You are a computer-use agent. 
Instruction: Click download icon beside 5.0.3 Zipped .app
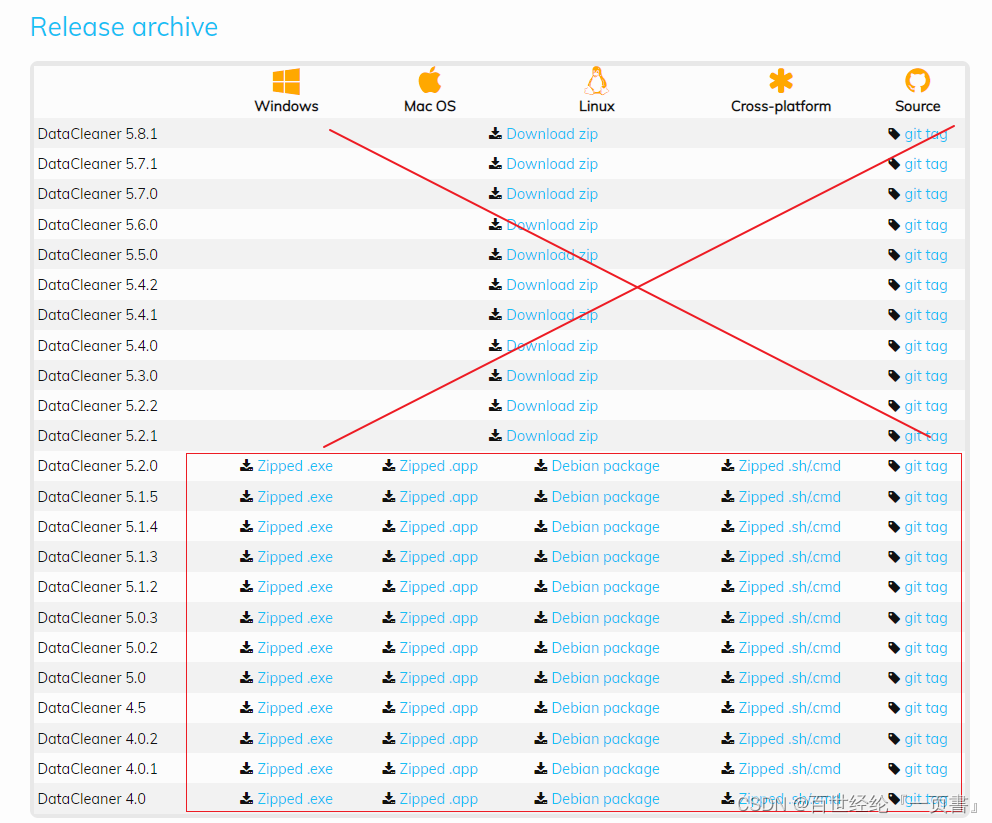click(x=389, y=617)
